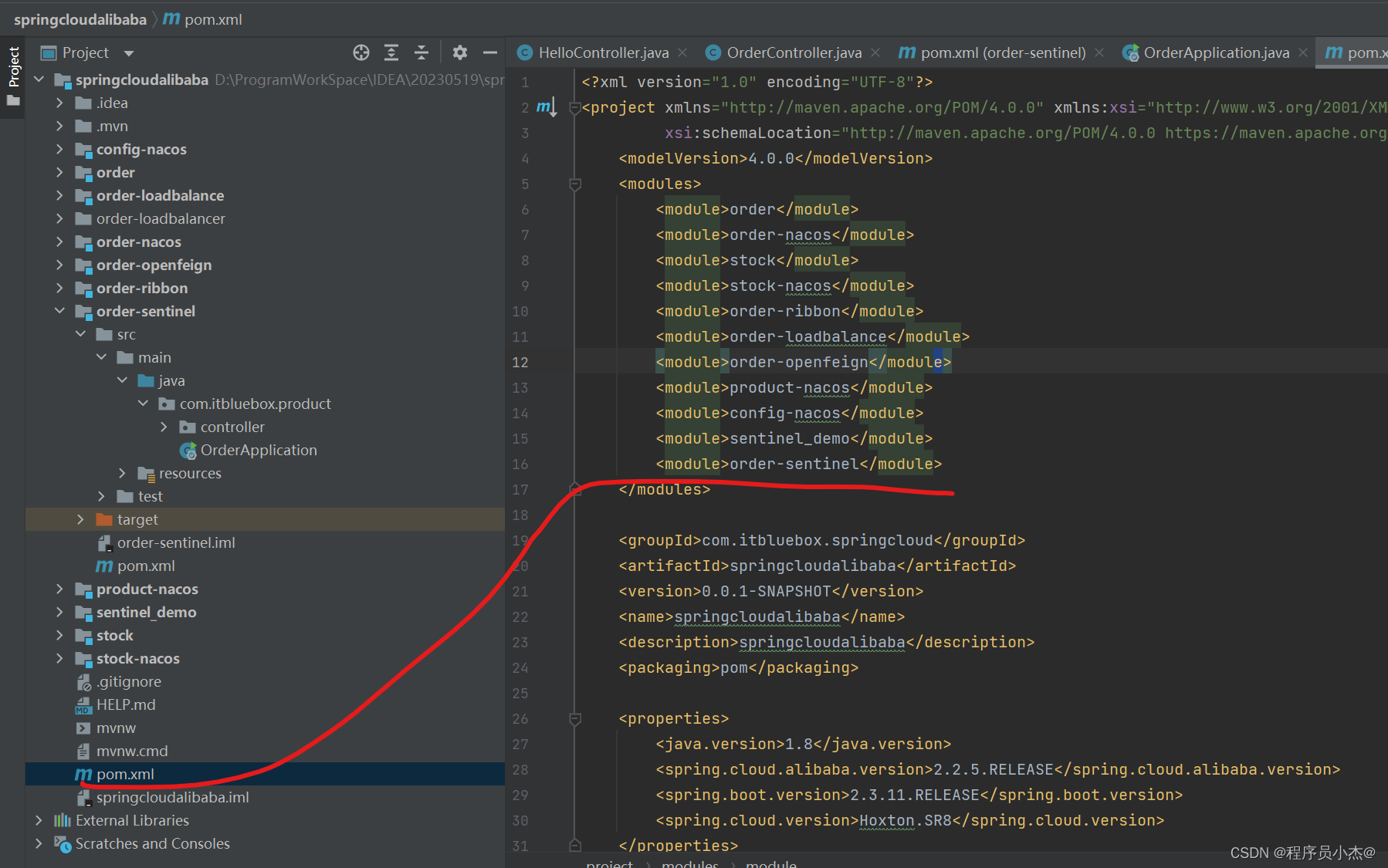Expand the resources folder
Screen dimensions: 1388x868
click(x=122, y=473)
